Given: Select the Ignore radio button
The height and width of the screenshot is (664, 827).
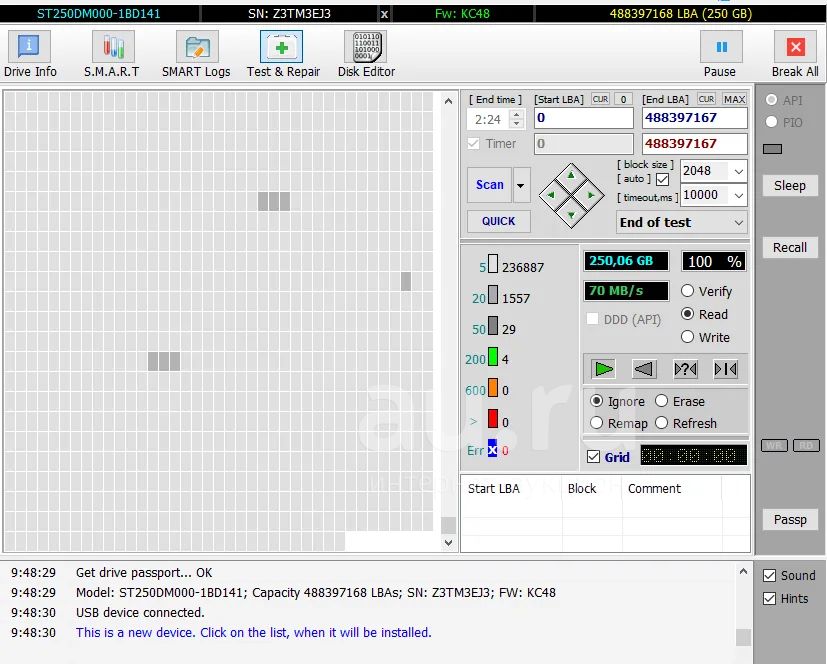Looking at the screenshot, I should click(597, 401).
